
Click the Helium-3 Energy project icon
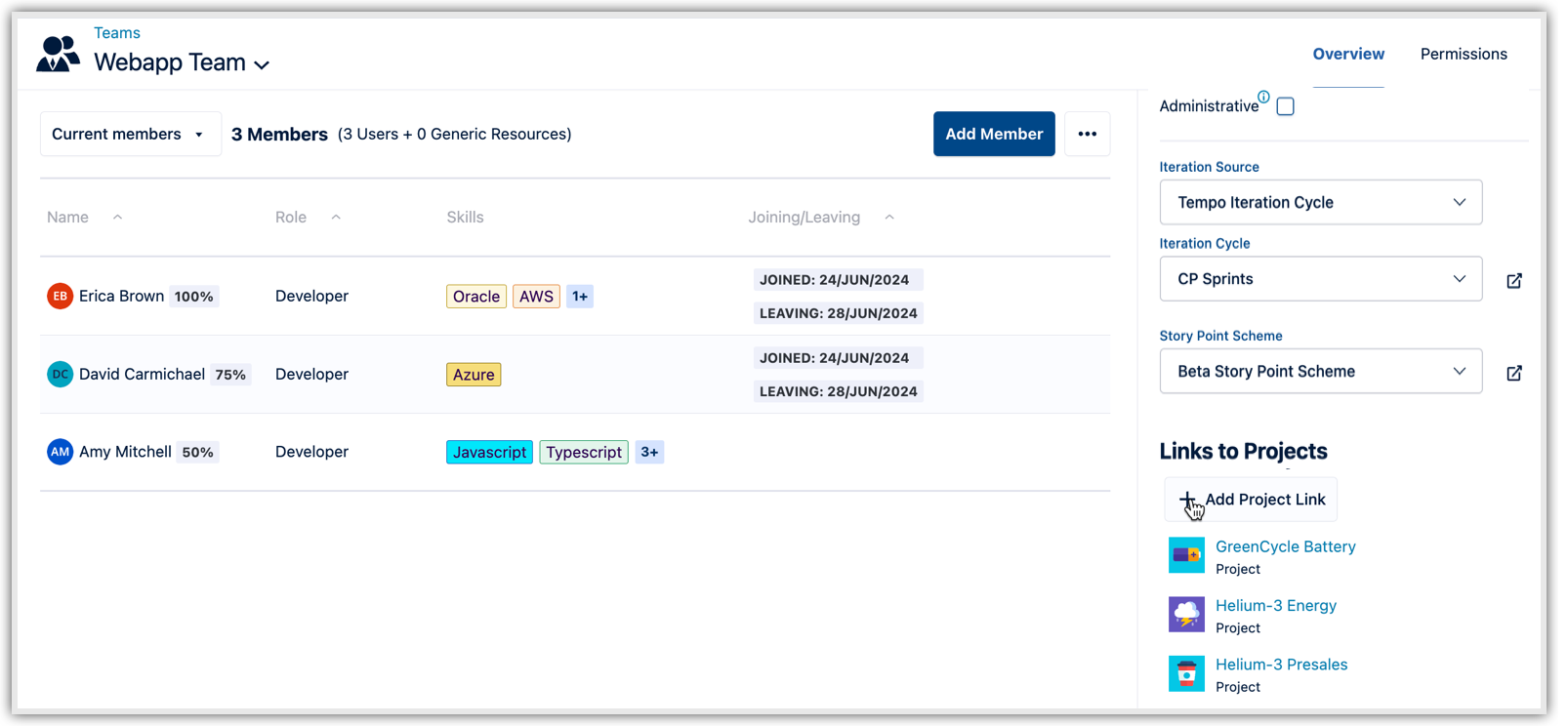click(x=1186, y=615)
